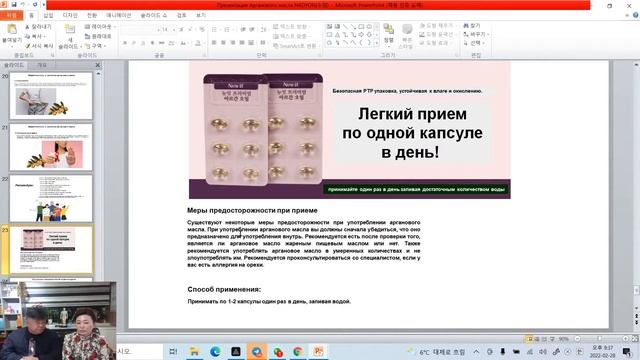Select the Slides (슬라이드) pane tab
The height and width of the screenshot is (360, 640).
click(14, 65)
